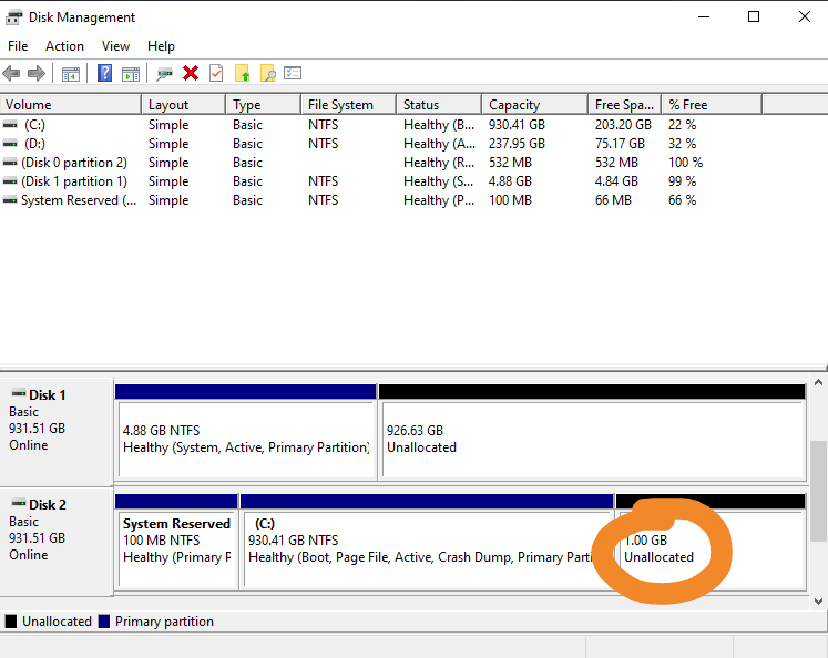Image resolution: width=828 pixels, height=658 pixels.
Task: Click the Disk 1 drive icon in graphical view
Action: click(x=18, y=393)
